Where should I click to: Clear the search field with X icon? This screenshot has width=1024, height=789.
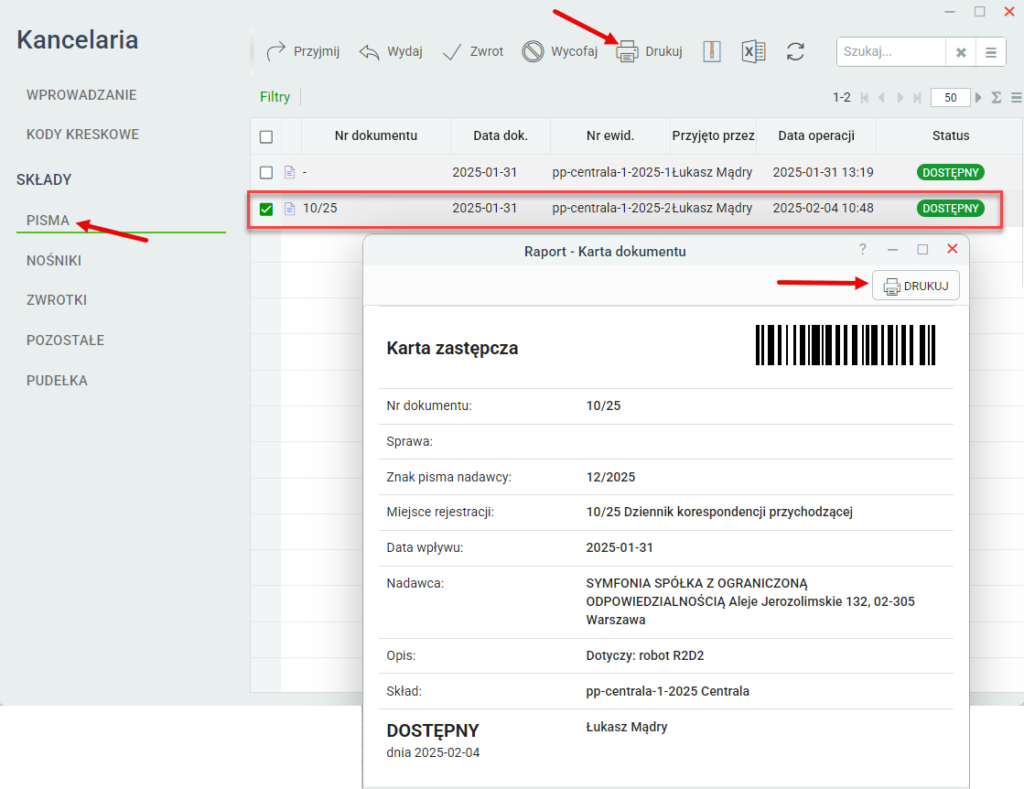(961, 52)
